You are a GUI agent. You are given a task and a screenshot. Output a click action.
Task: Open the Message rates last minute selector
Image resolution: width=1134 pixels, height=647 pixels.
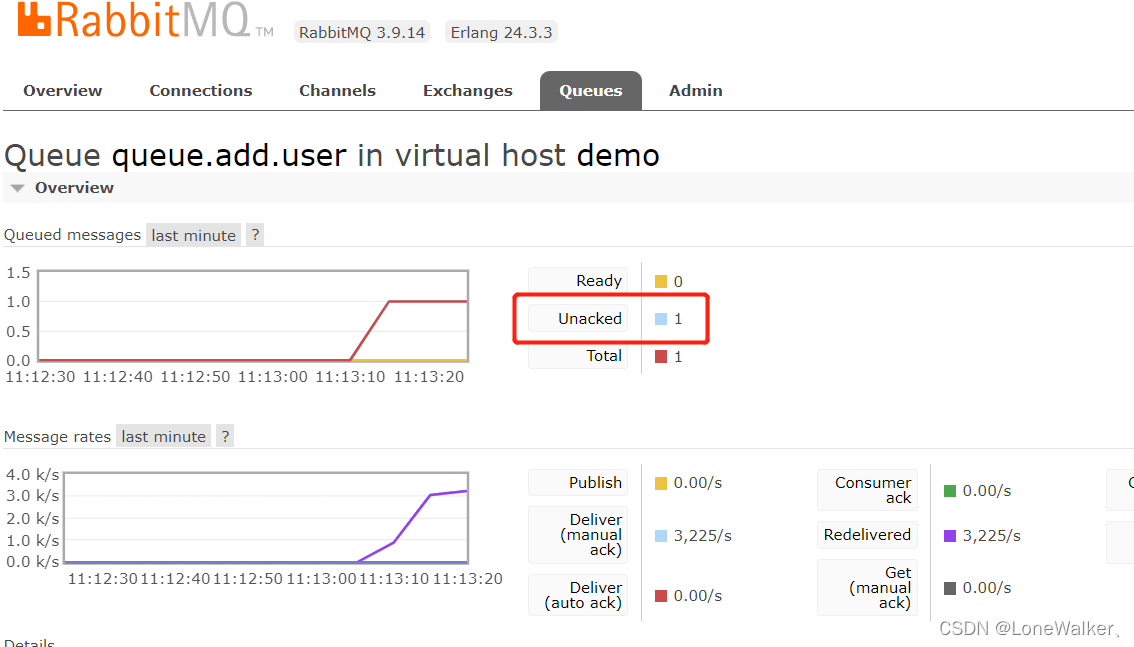click(x=163, y=435)
